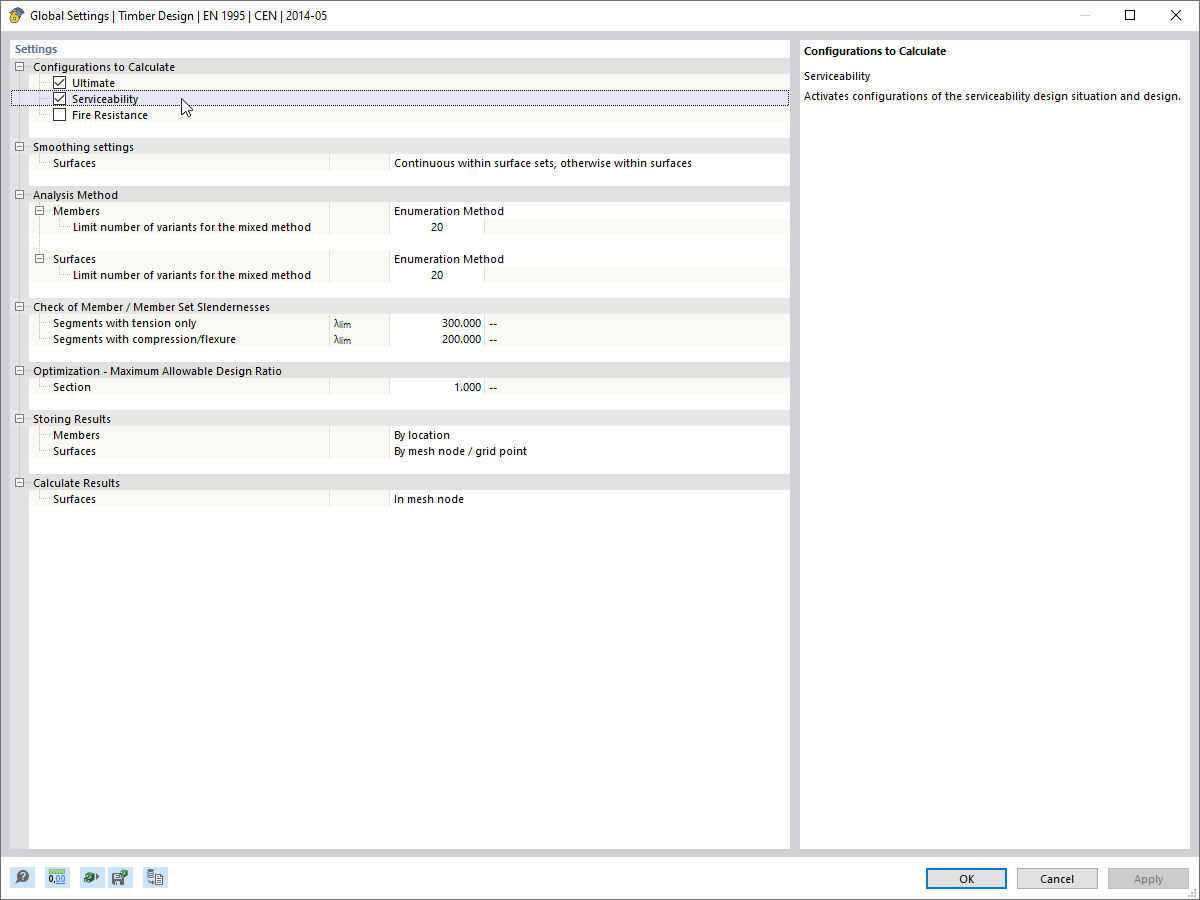The image size is (1200, 900).
Task: Maximize the Global Settings window
Action: pyautogui.click(x=1130, y=15)
